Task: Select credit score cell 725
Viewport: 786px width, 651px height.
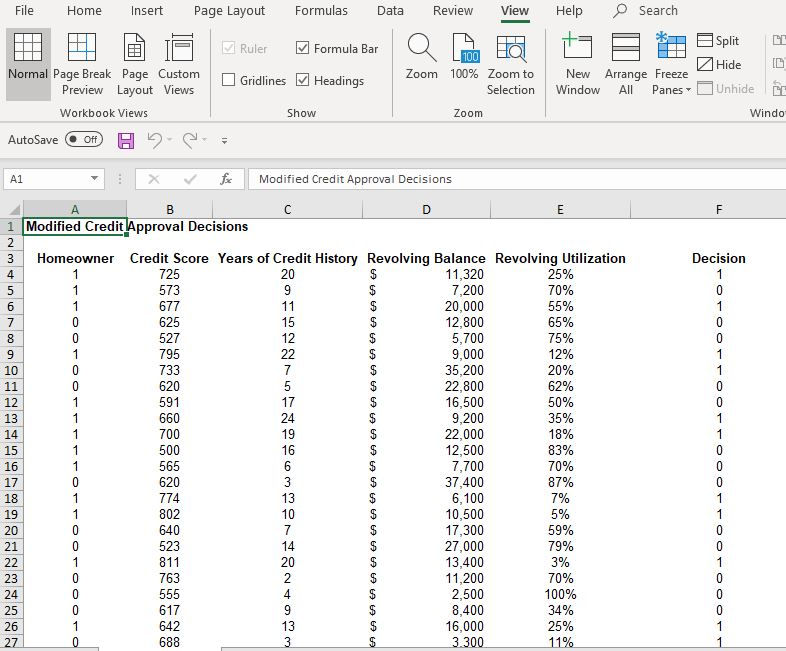Action: [x=169, y=275]
